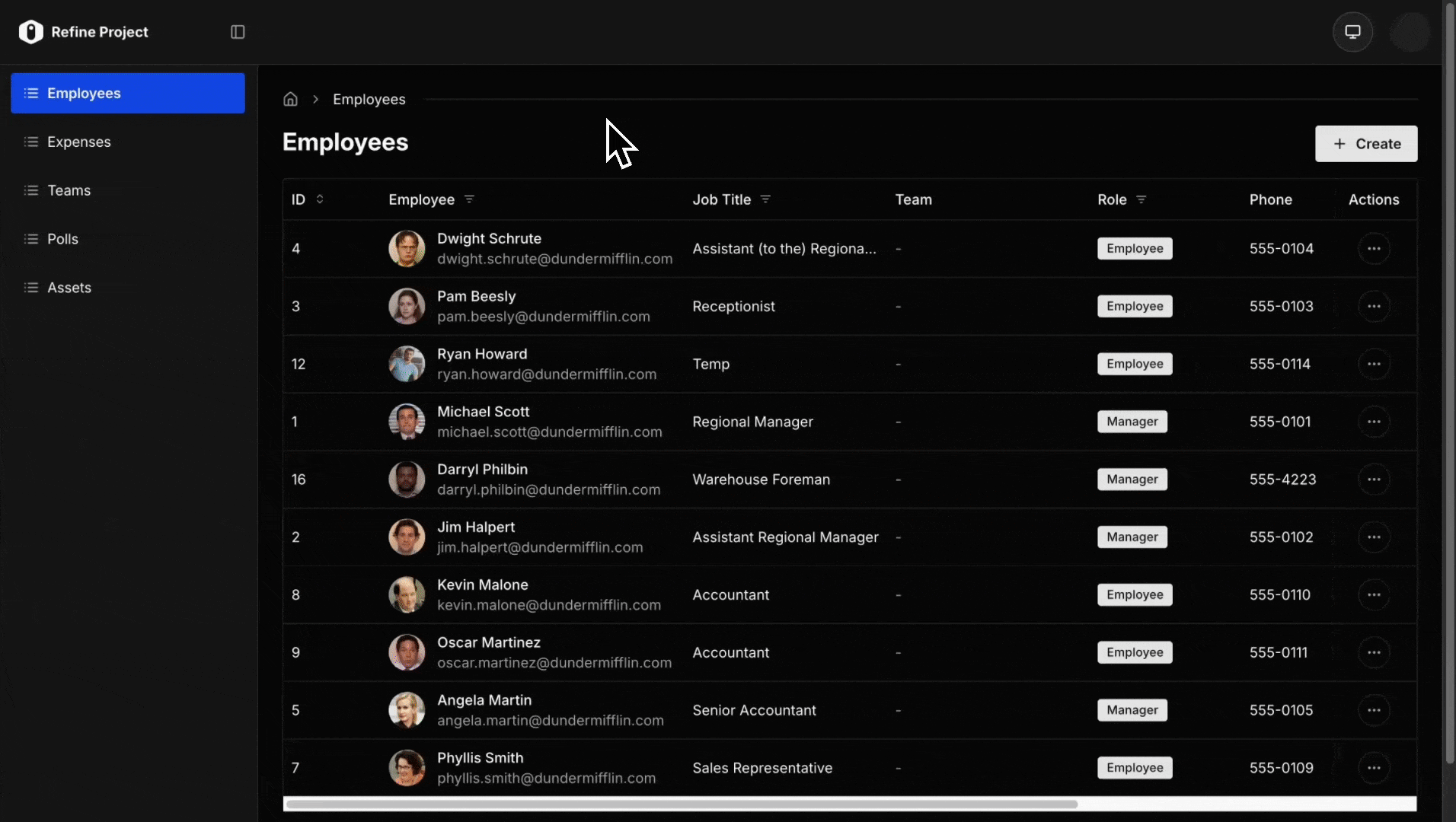Open actions menu for Kevin Malone
Viewport: 1456px width, 822px height.
click(1374, 595)
